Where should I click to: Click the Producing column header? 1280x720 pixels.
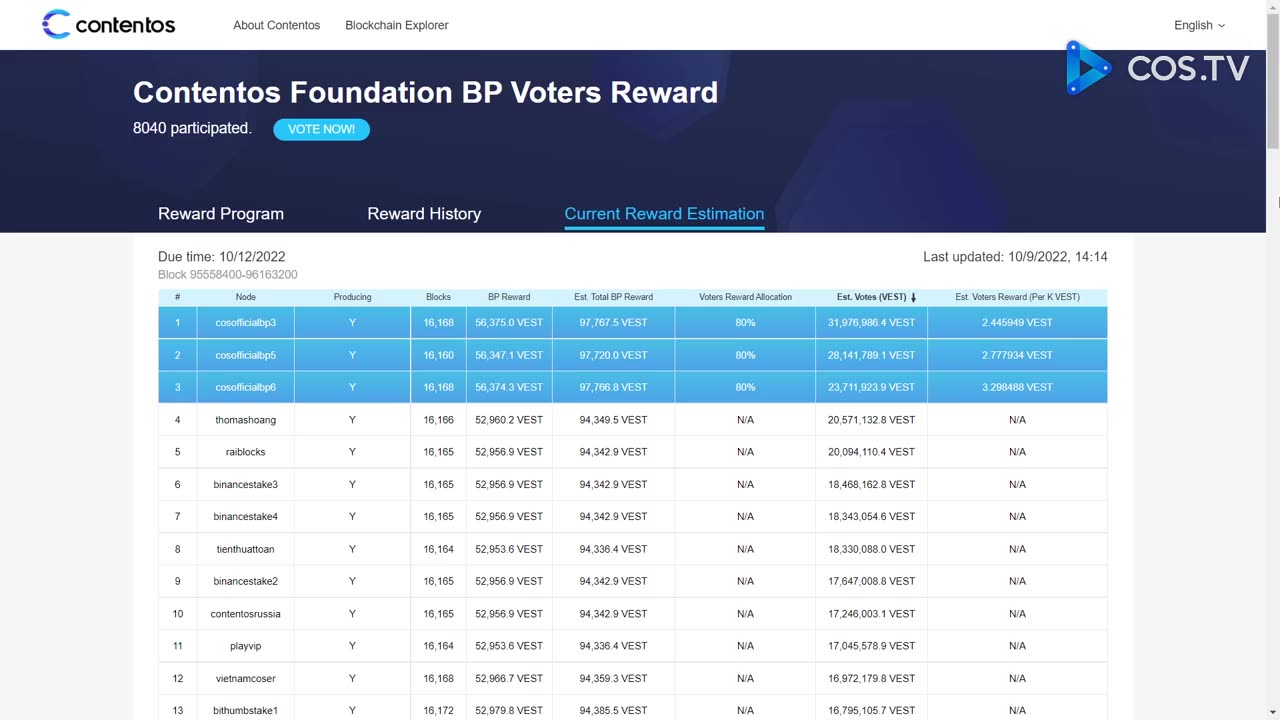pos(352,297)
